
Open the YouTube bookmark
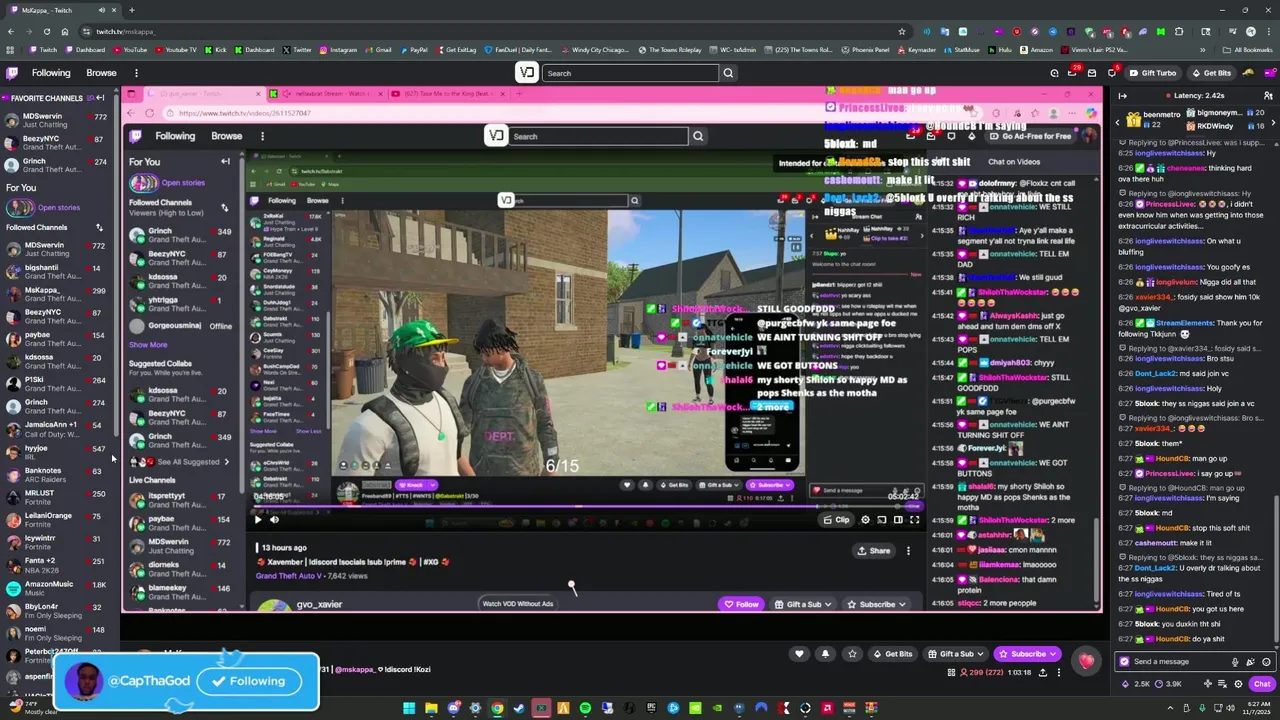pyautogui.click(x=130, y=50)
